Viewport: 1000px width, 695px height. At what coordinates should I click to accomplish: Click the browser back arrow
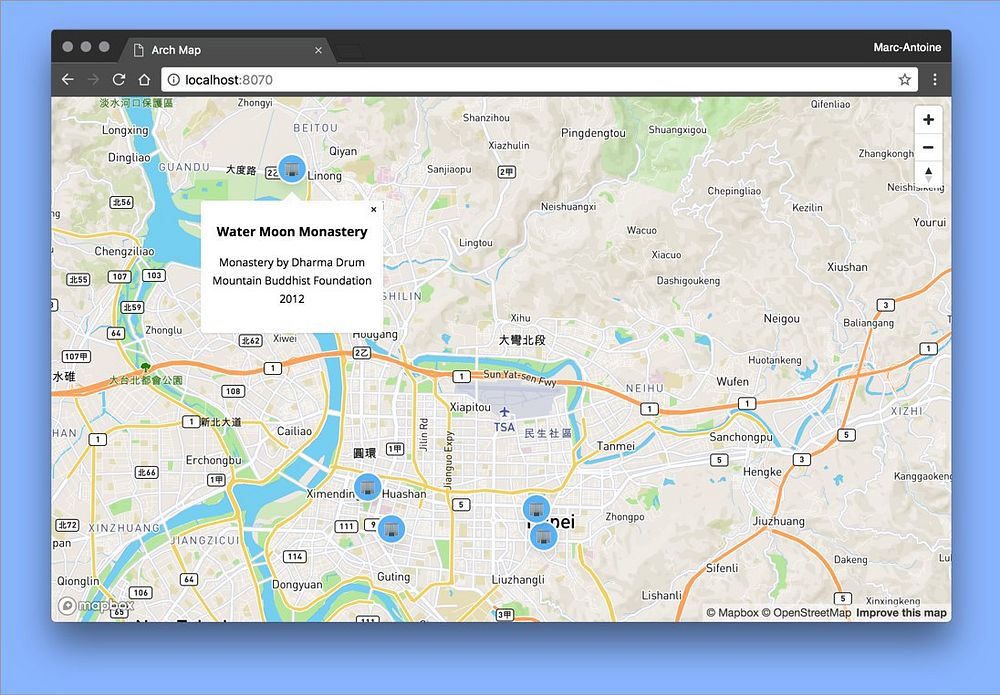pos(68,80)
